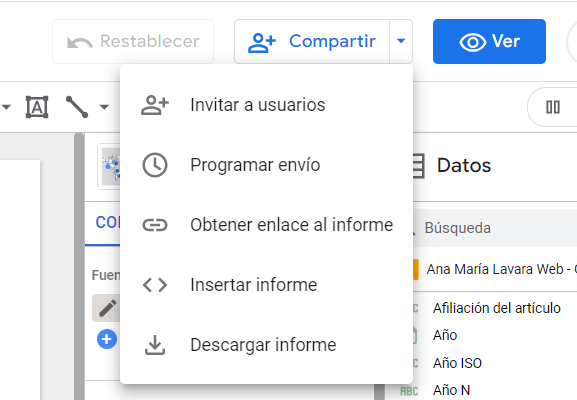The width and height of the screenshot is (577, 400).
Task: Click the Restablecer undo button
Action: 133,42
